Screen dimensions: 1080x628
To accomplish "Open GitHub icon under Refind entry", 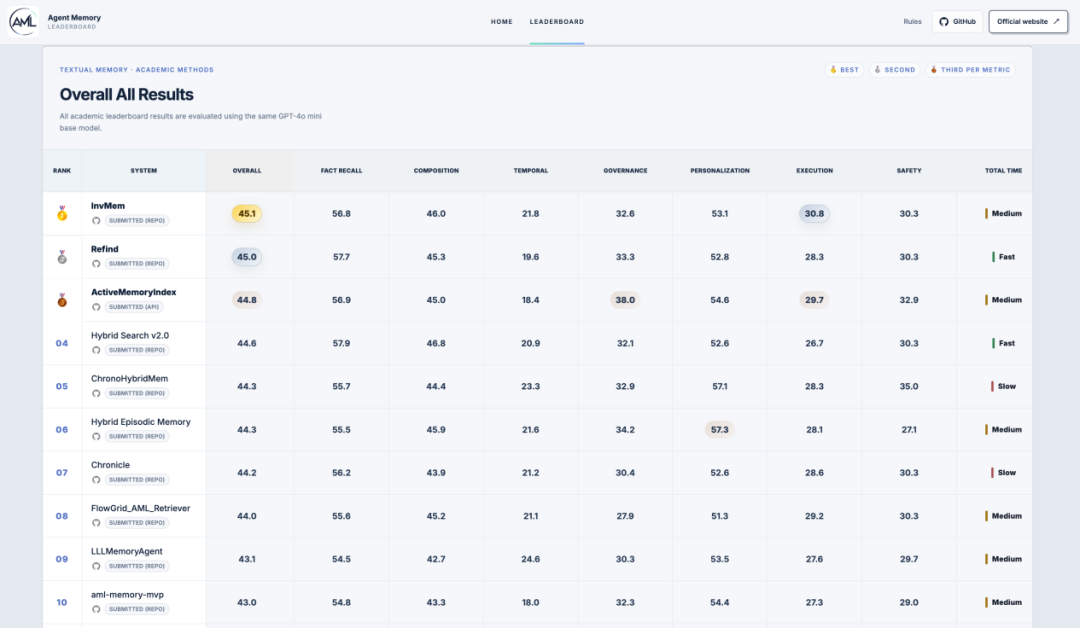I will pyautogui.click(x=96, y=264).
